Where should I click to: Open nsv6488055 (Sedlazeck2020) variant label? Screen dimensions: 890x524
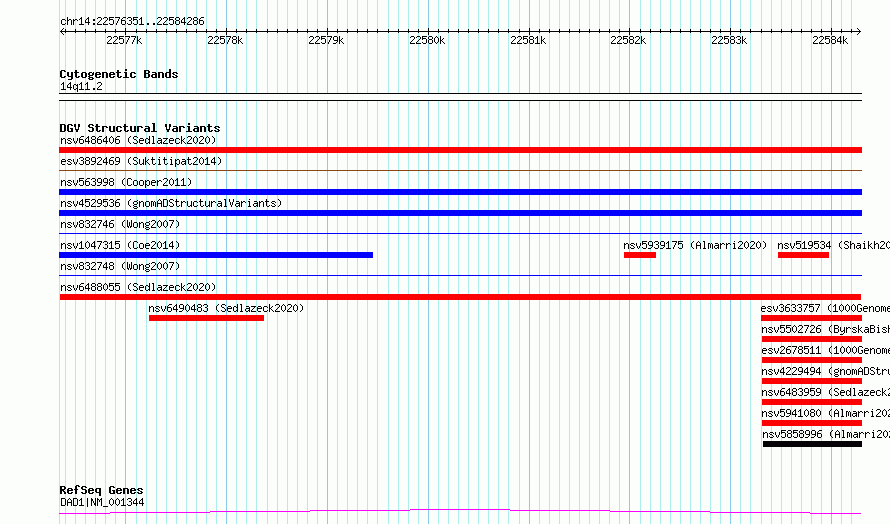pos(138,287)
